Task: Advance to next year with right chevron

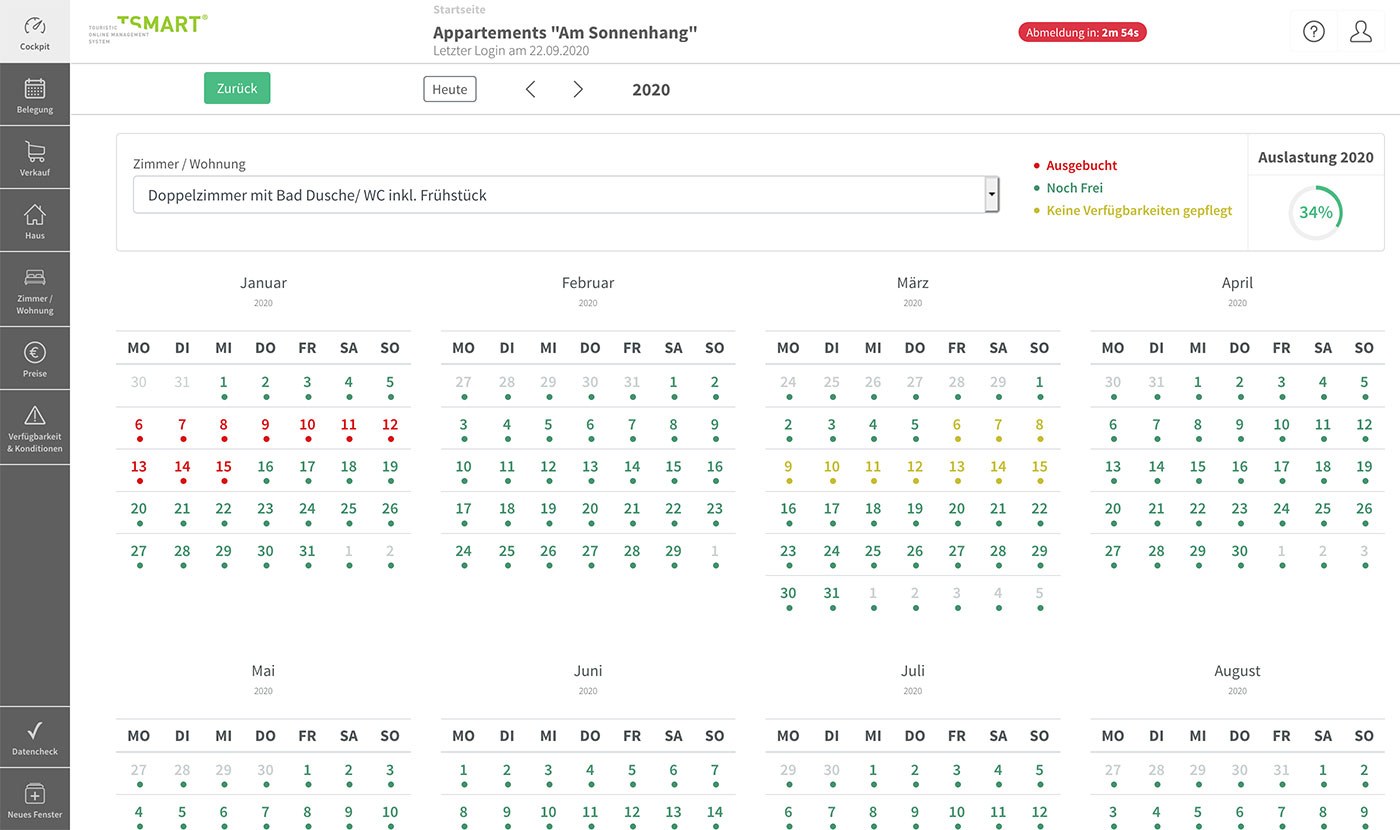Action: point(577,90)
